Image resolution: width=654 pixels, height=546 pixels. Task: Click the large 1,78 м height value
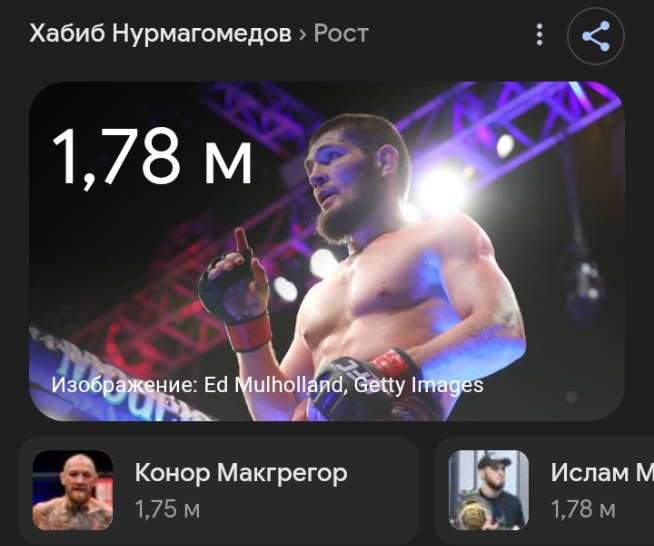152,156
